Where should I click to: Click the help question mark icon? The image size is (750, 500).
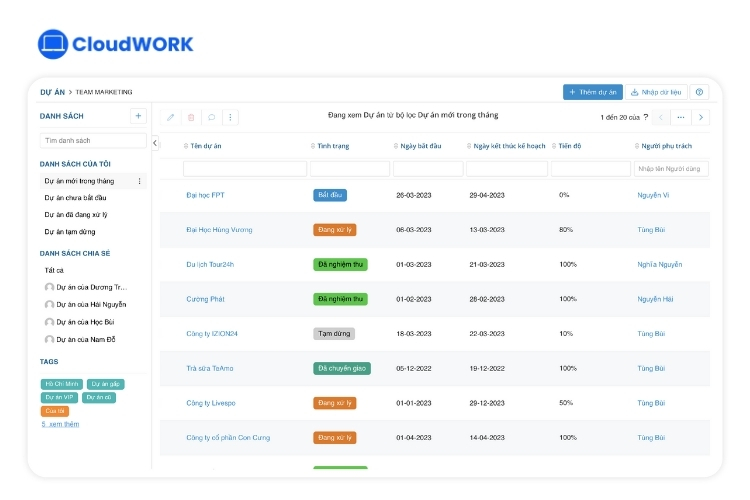(699, 92)
